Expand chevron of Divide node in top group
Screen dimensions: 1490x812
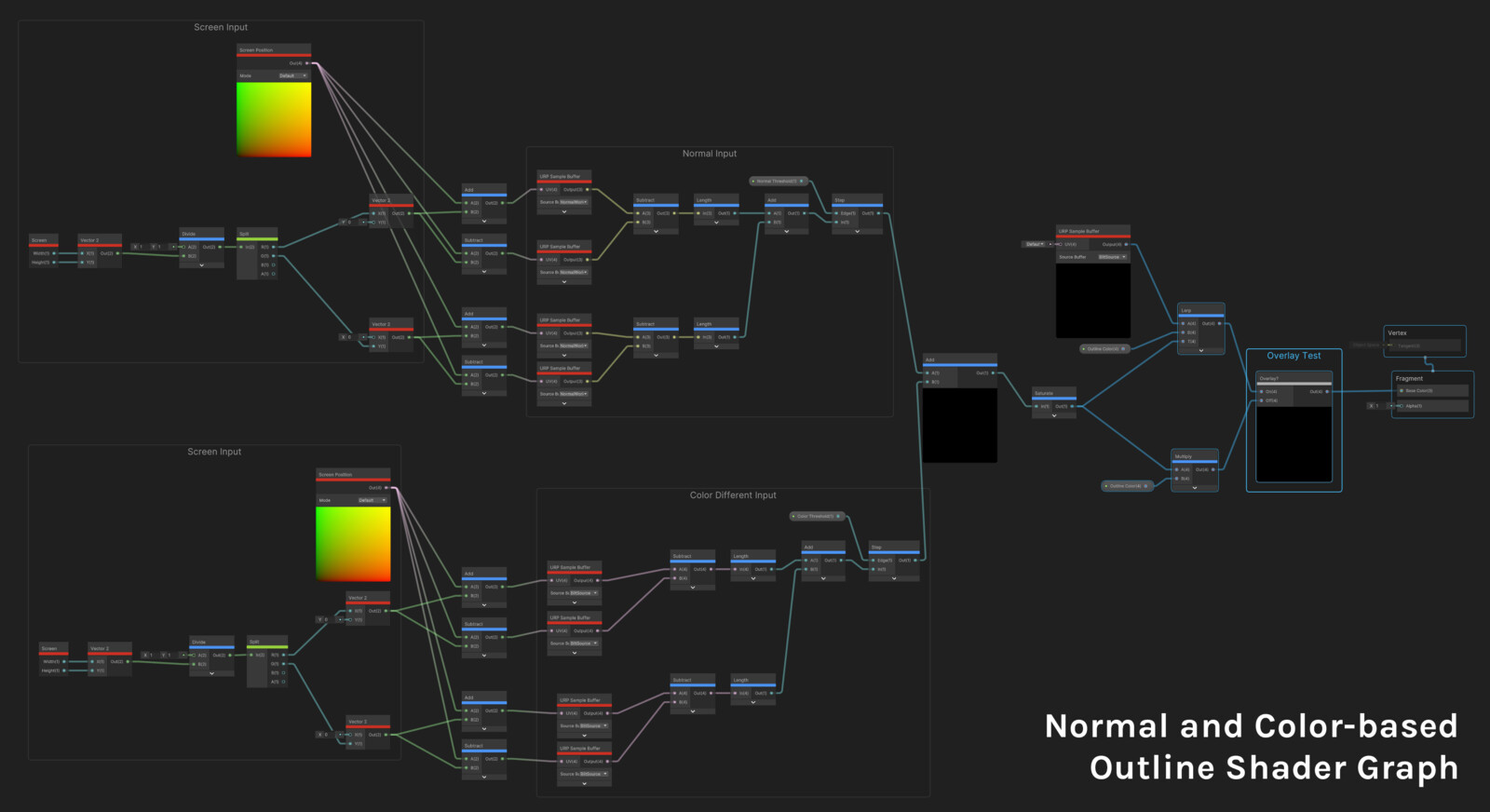coord(202,264)
